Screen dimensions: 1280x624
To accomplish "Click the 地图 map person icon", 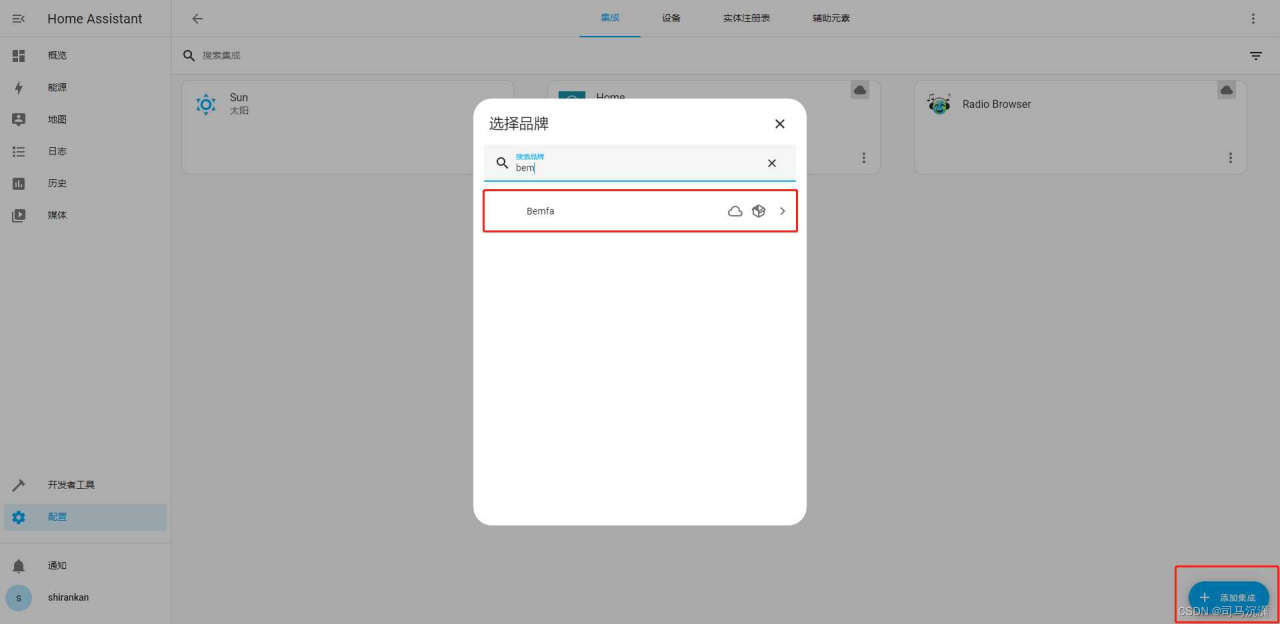I will (x=18, y=119).
